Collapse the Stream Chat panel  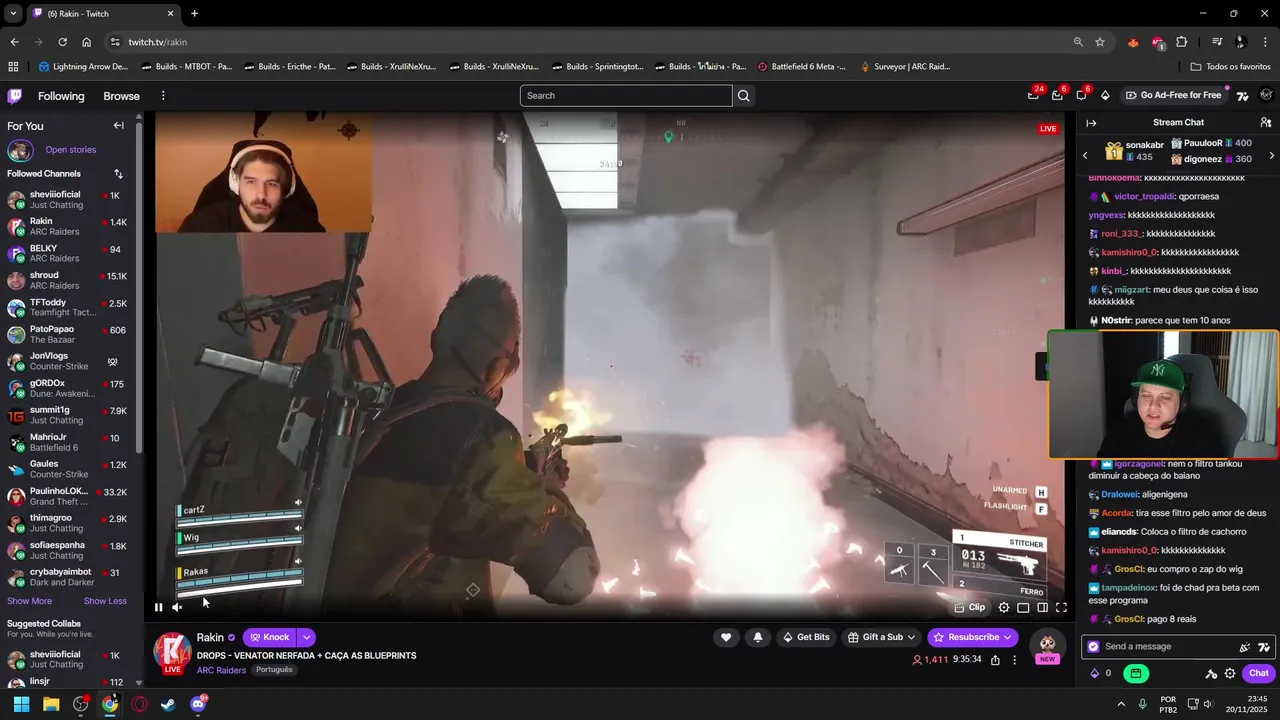click(1091, 123)
